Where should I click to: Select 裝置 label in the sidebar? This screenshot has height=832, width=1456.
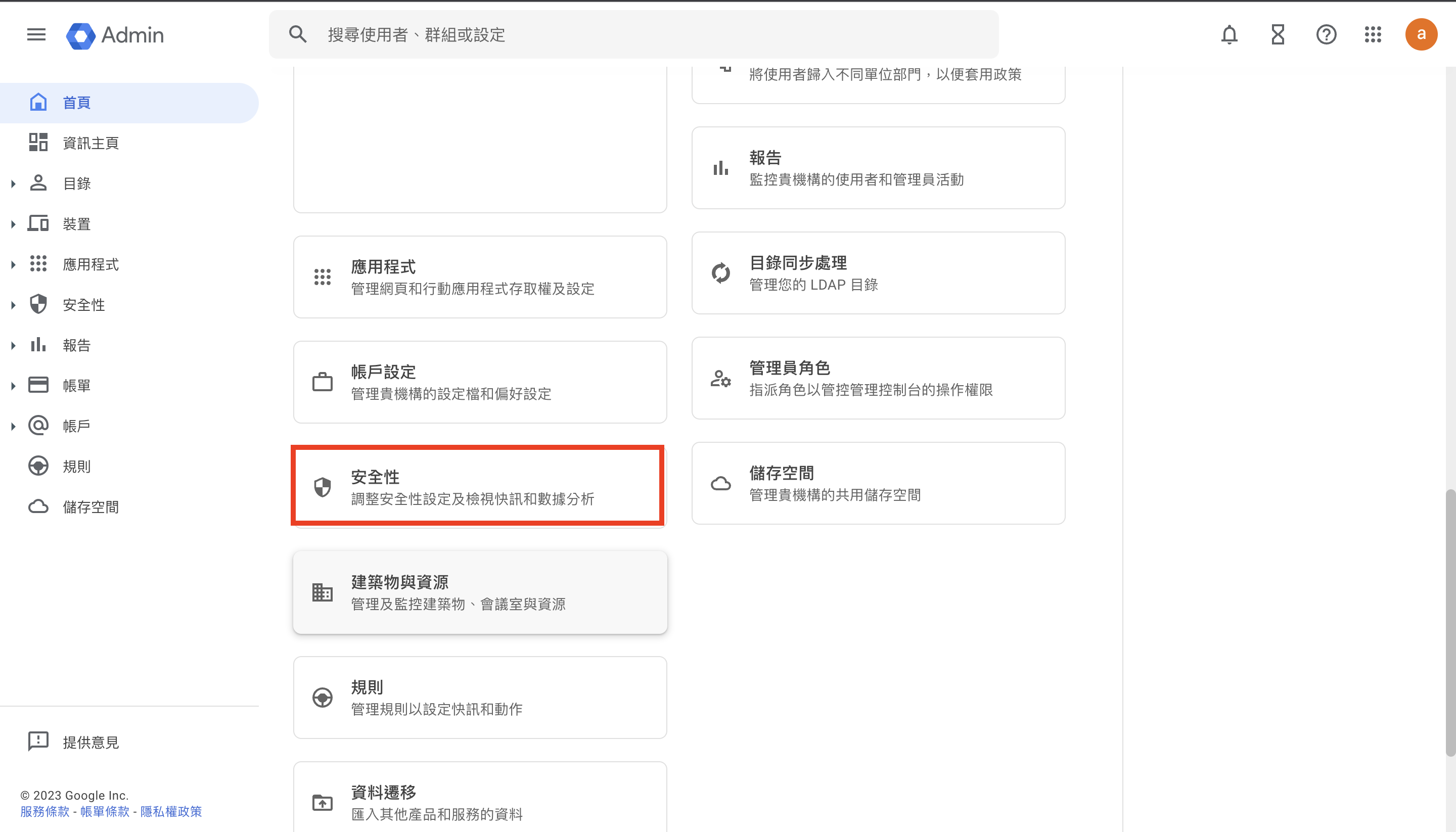pos(76,224)
